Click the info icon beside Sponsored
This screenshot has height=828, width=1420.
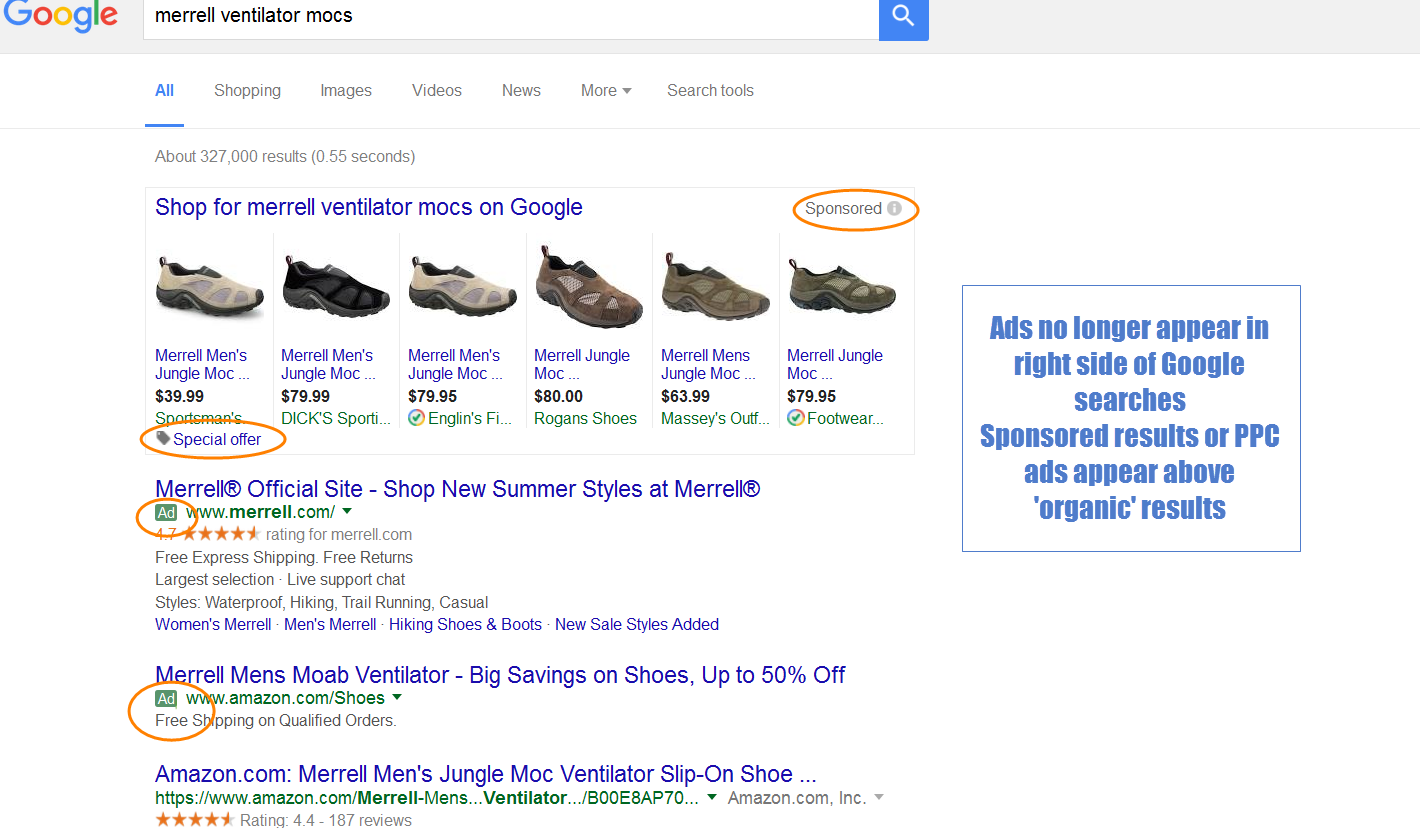coord(894,209)
